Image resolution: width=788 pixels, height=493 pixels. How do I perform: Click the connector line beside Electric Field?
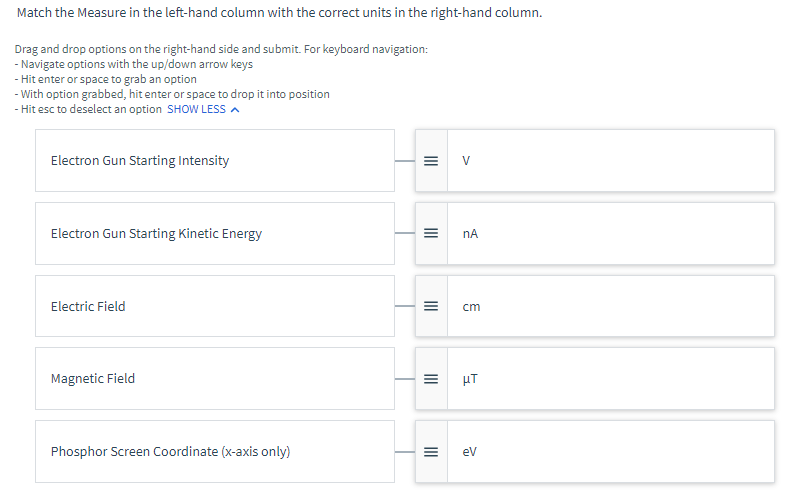(404, 307)
